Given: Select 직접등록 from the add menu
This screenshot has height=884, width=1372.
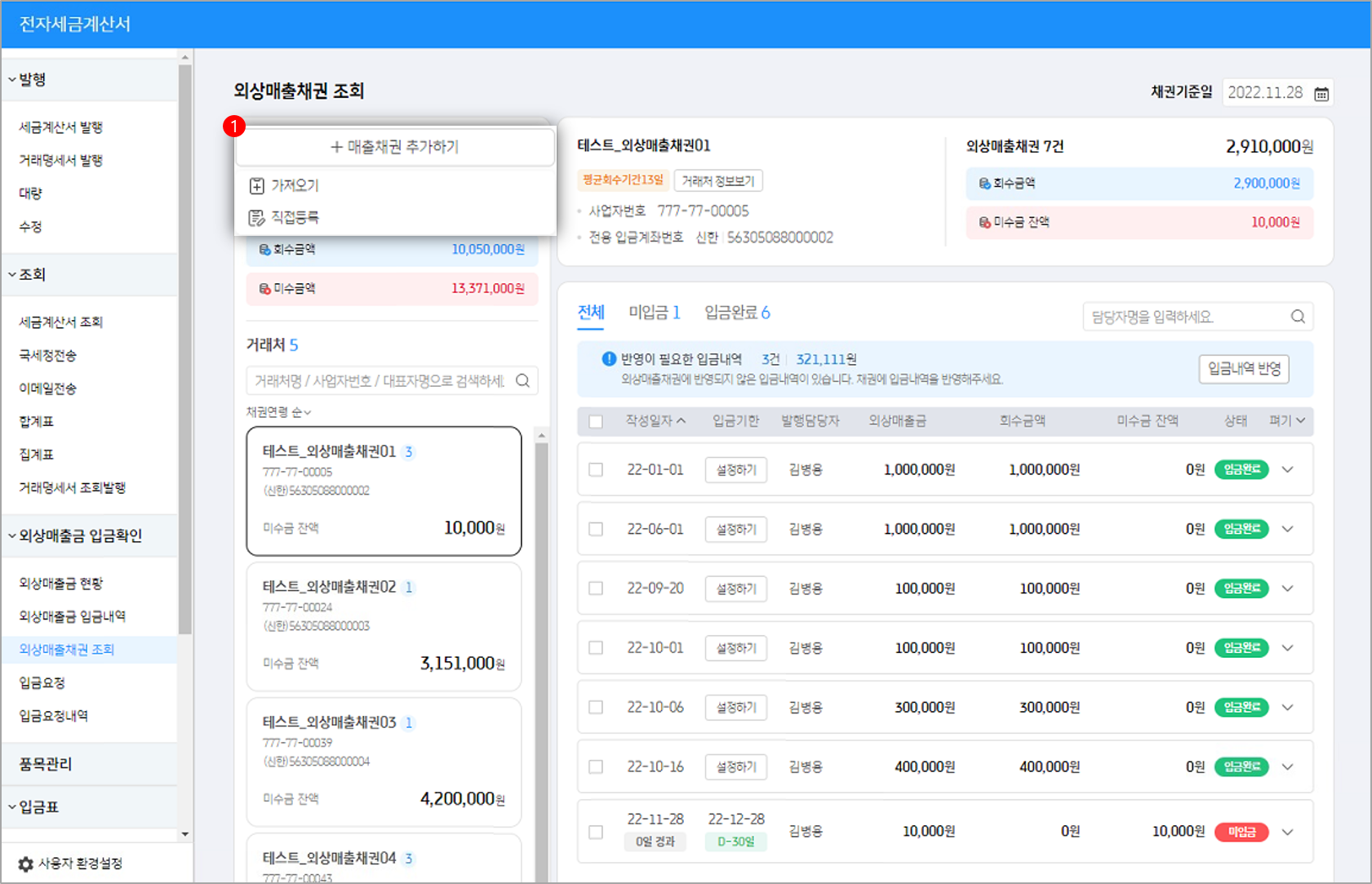Looking at the screenshot, I should click(x=395, y=217).
